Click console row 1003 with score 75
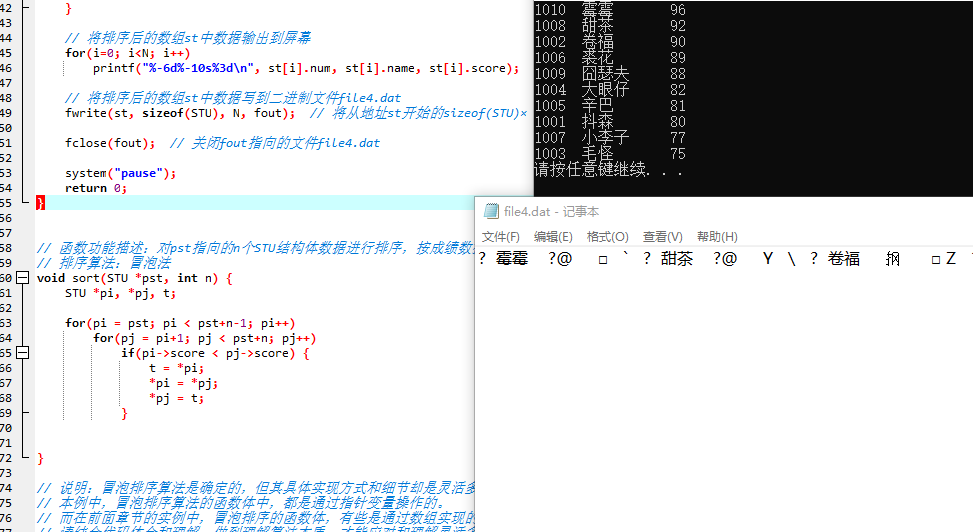 point(610,153)
